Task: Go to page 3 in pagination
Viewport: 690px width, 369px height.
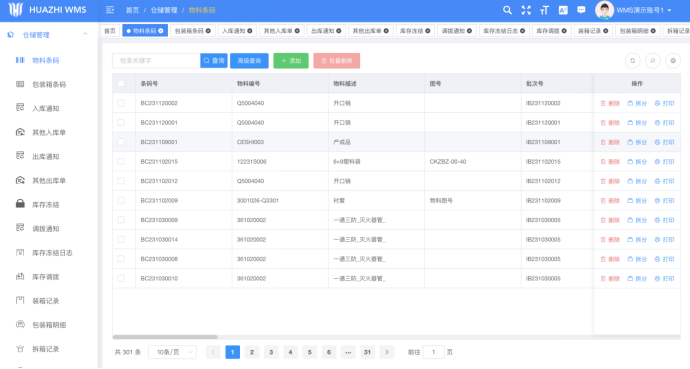Action: tap(271, 352)
